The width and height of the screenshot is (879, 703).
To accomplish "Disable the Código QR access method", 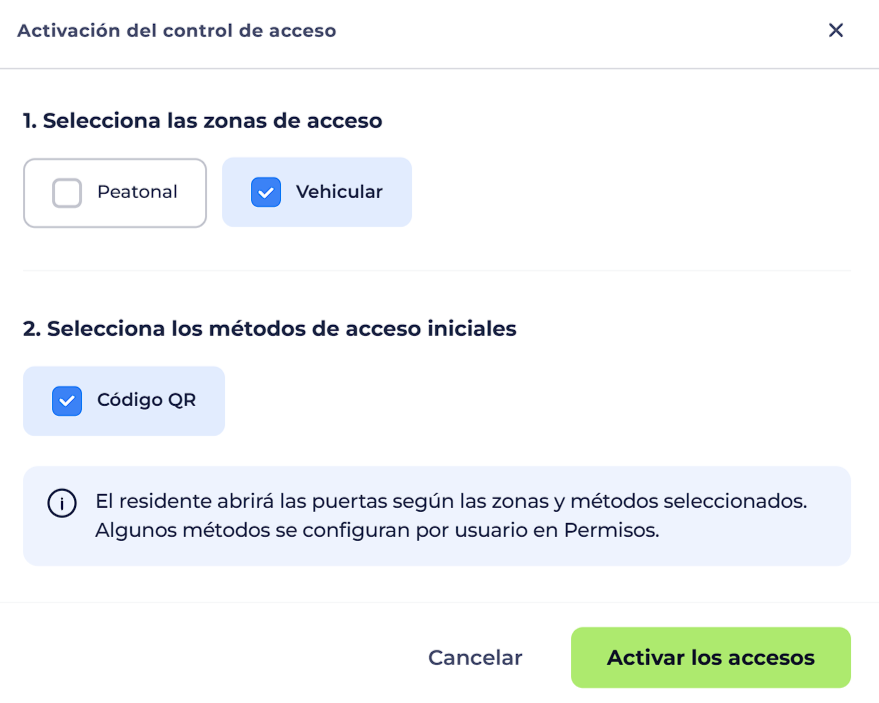I will point(124,401).
